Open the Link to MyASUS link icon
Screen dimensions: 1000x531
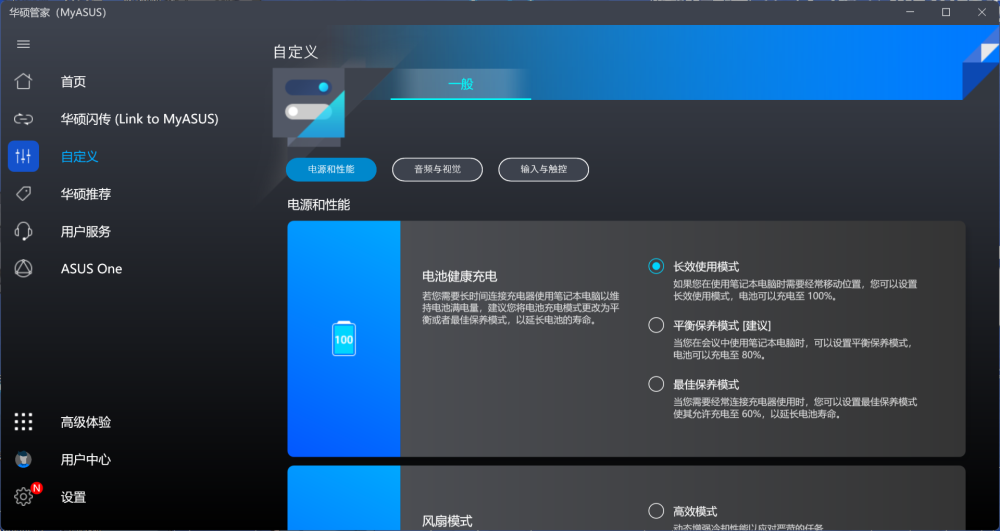point(24,119)
